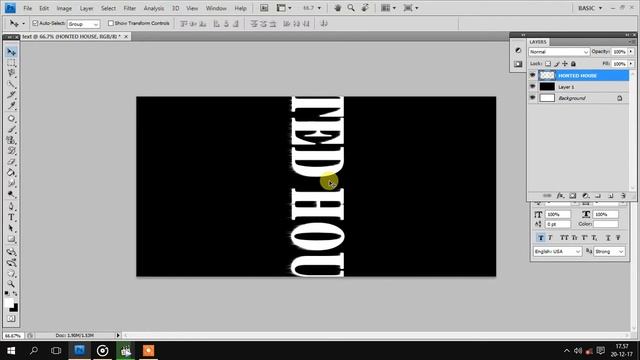This screenshot has height=360, width=640.
Task: Toggle Faux Bold in Character panel
Action: coord(541,238)
